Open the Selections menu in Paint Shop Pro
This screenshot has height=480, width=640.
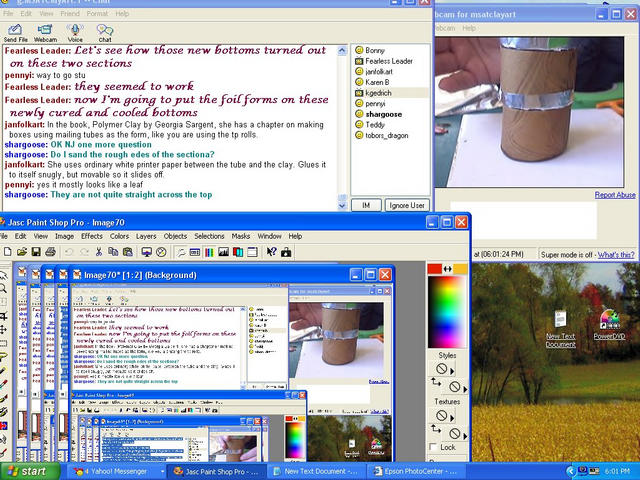coord(209,236)
